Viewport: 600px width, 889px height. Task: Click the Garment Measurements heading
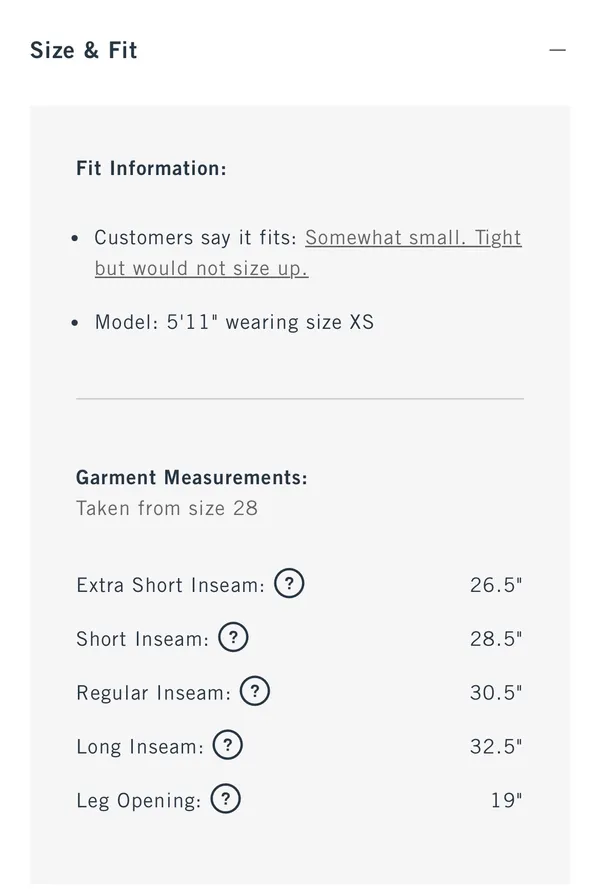point(192,477)
